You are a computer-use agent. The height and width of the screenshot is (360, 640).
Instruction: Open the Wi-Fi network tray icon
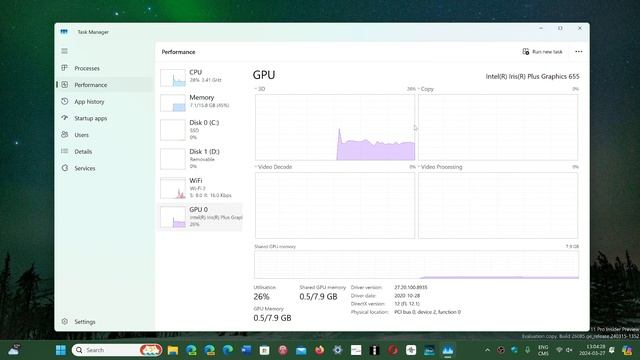(560, 350)
